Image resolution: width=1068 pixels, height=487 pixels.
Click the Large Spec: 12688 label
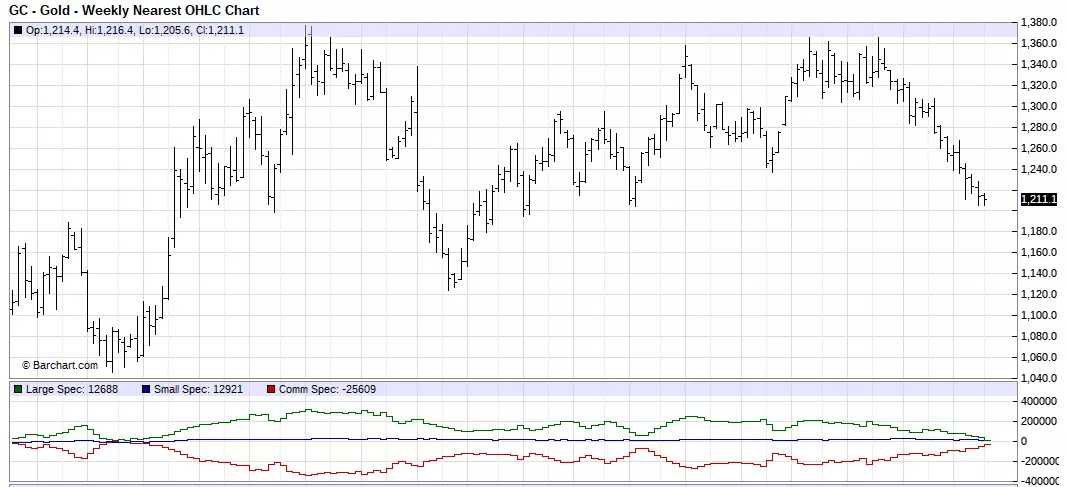click(72, 390)
